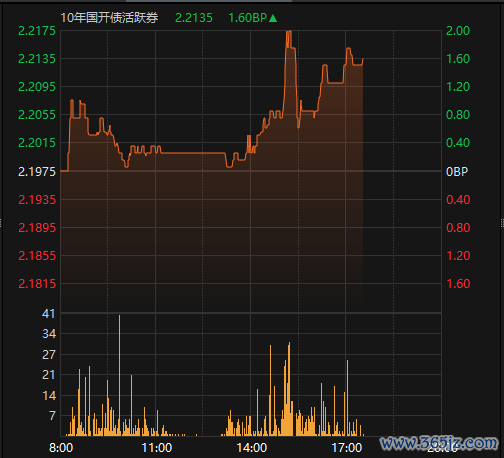Click the current yield value 2.2135
The width and height of the screenshot is (504, 458).
click(x=194, y=18)
